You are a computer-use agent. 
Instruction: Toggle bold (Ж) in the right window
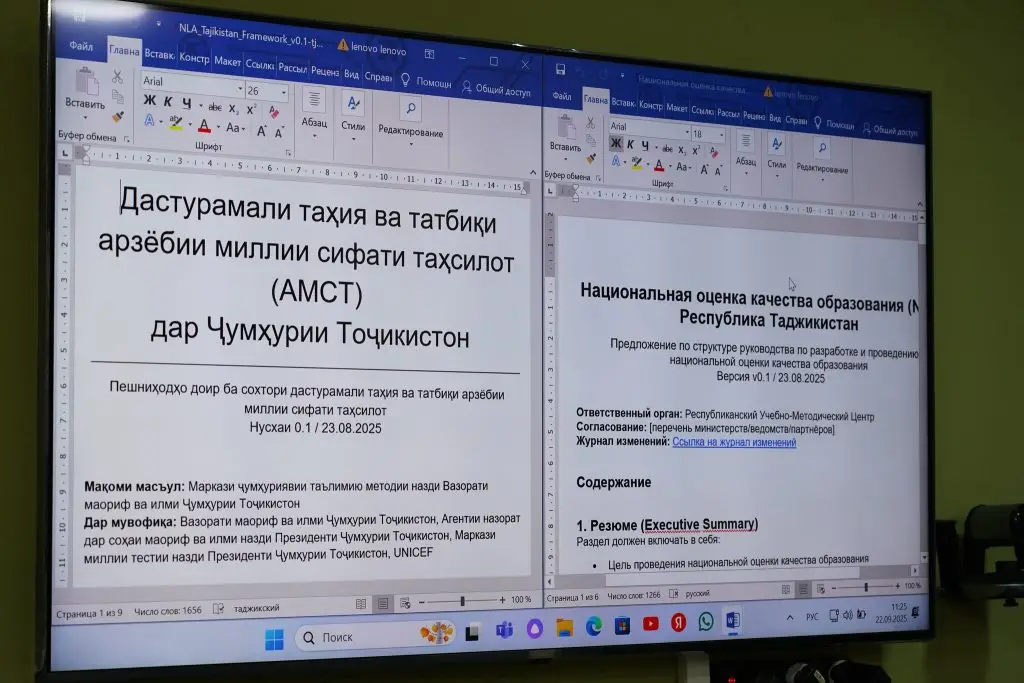coord(616,145)
